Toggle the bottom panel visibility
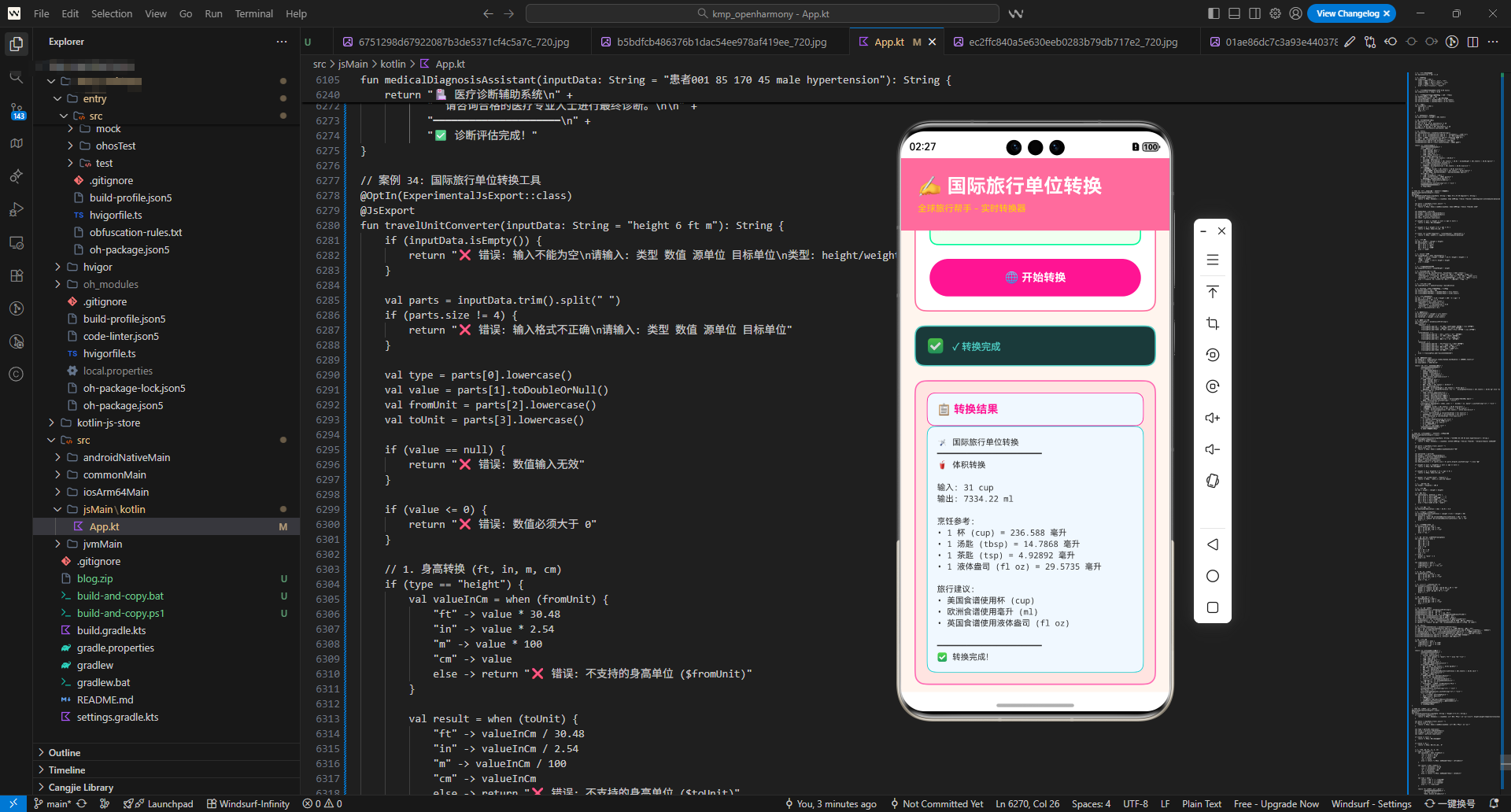The width and height of the screenshot is (1511, 812). [x=1233, y=13]
